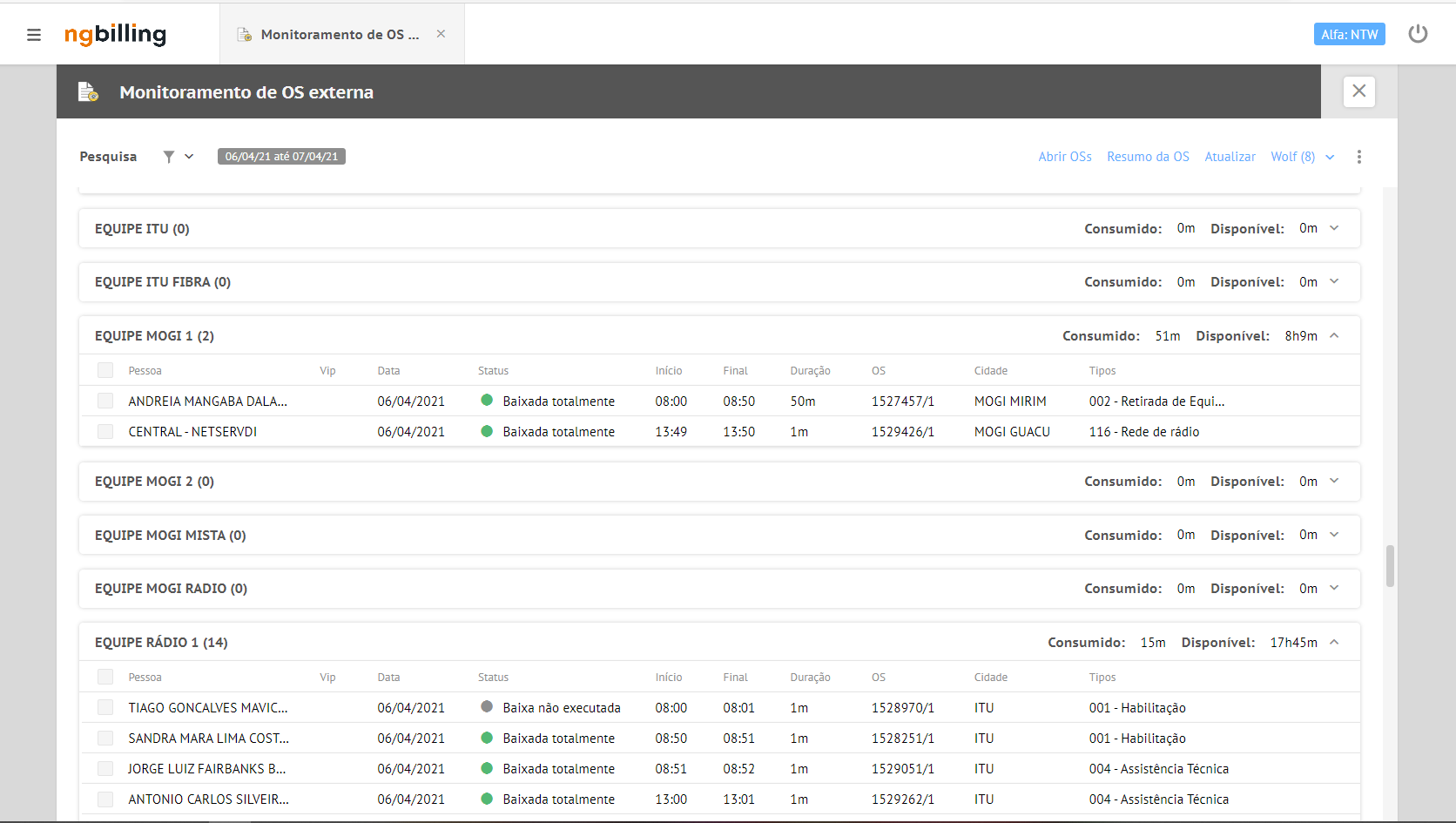Select the checkbox for ANDREIA MANGABA DALA row
This screenshot has width=1456, height=823.
click(105, 401)
